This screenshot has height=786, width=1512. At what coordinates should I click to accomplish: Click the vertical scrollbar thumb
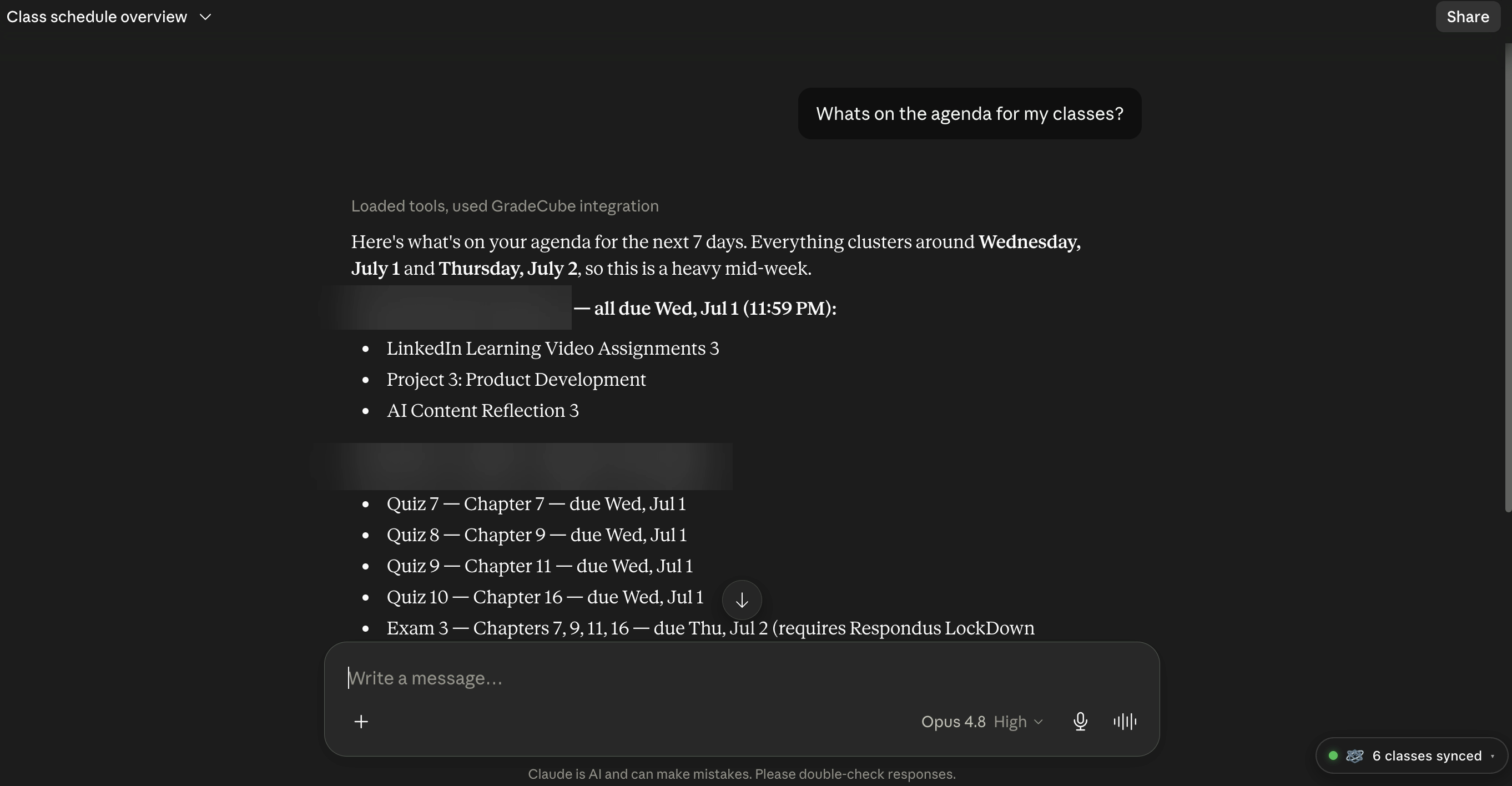point(1508,277)
